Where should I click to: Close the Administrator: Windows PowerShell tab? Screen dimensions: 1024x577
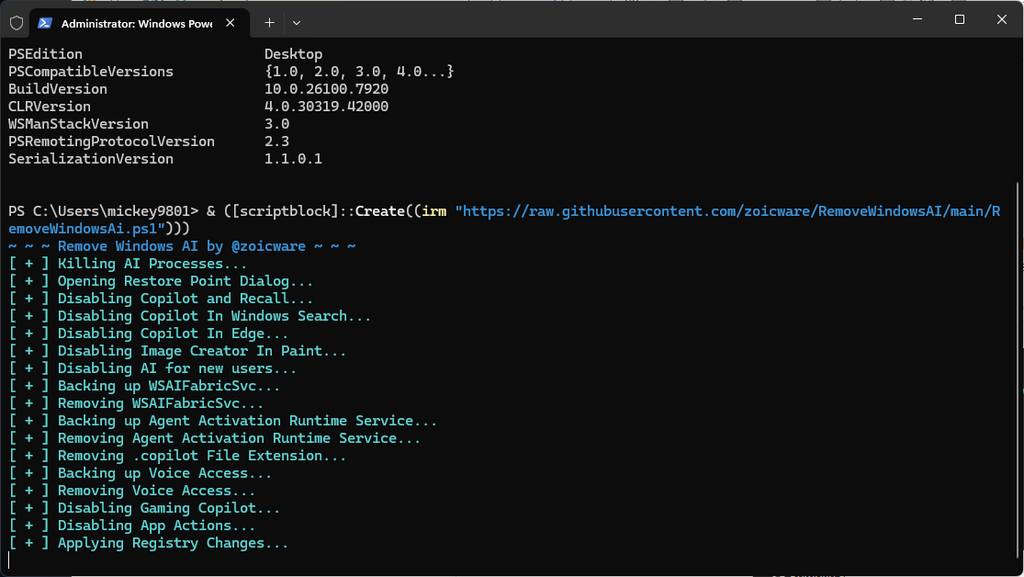234,22
